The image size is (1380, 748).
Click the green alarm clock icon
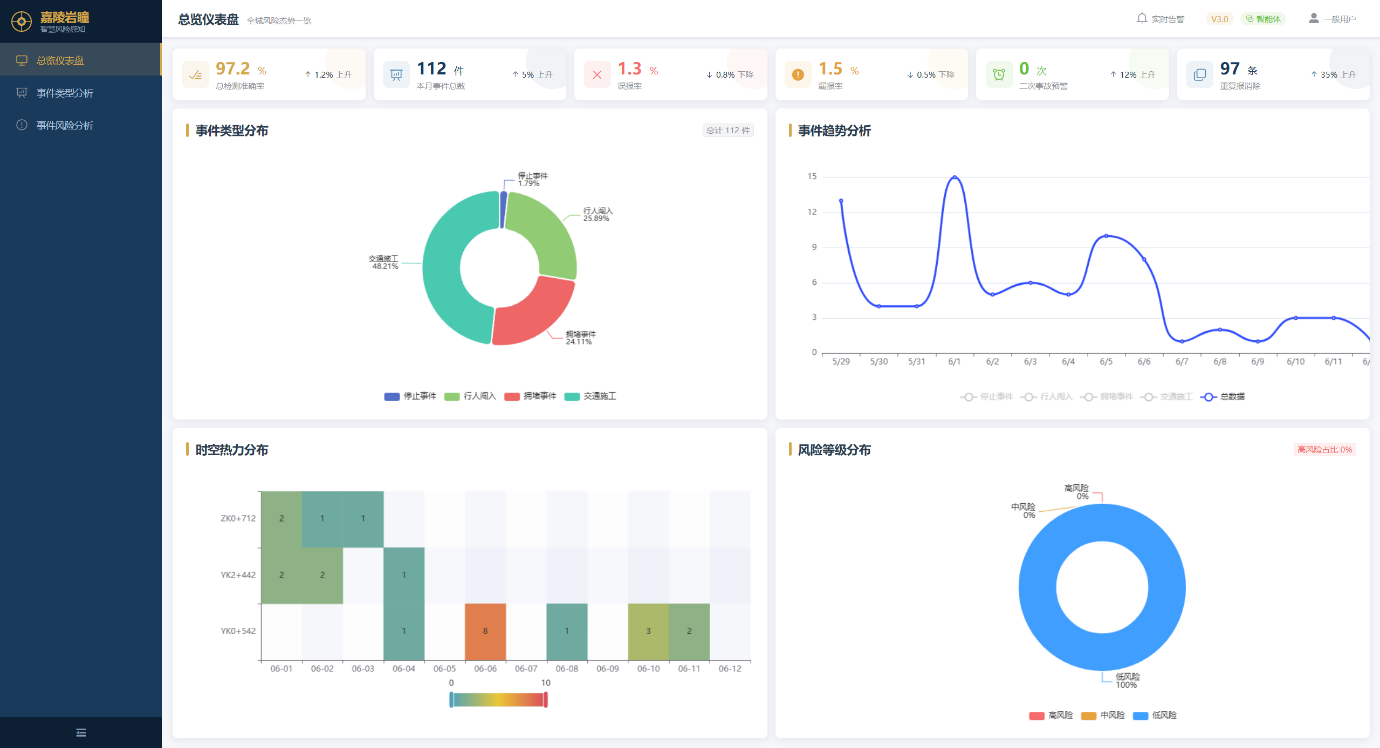tap(999, 75)
